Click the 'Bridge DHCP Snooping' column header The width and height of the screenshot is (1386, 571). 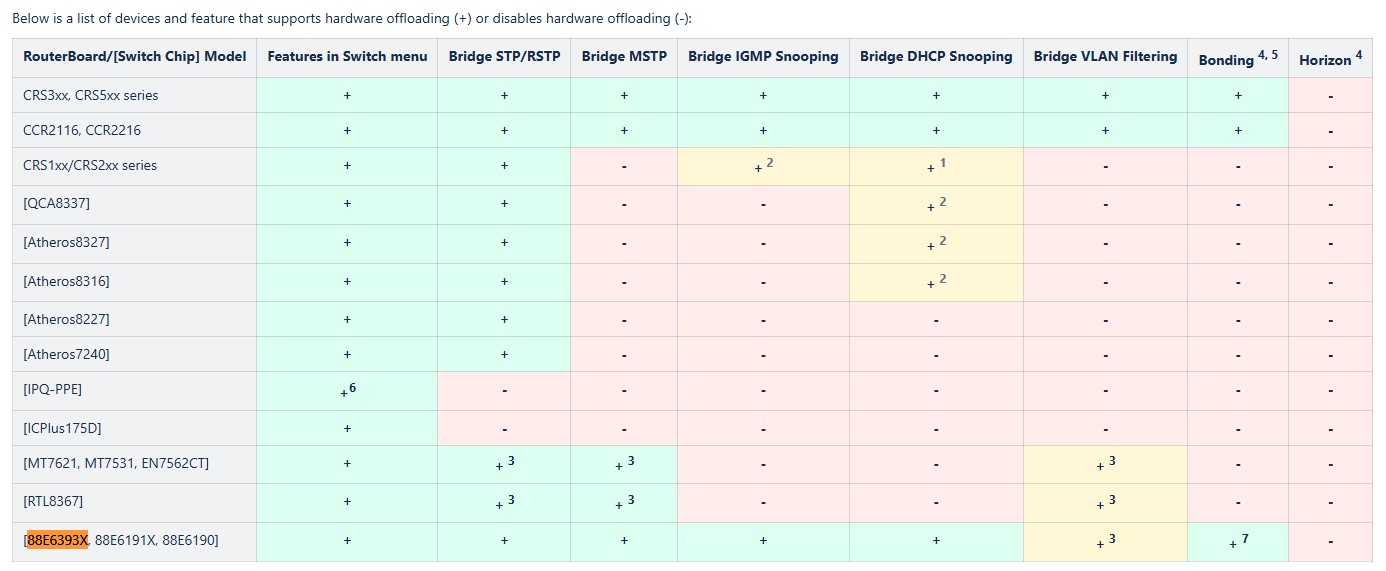click(936, 57)
